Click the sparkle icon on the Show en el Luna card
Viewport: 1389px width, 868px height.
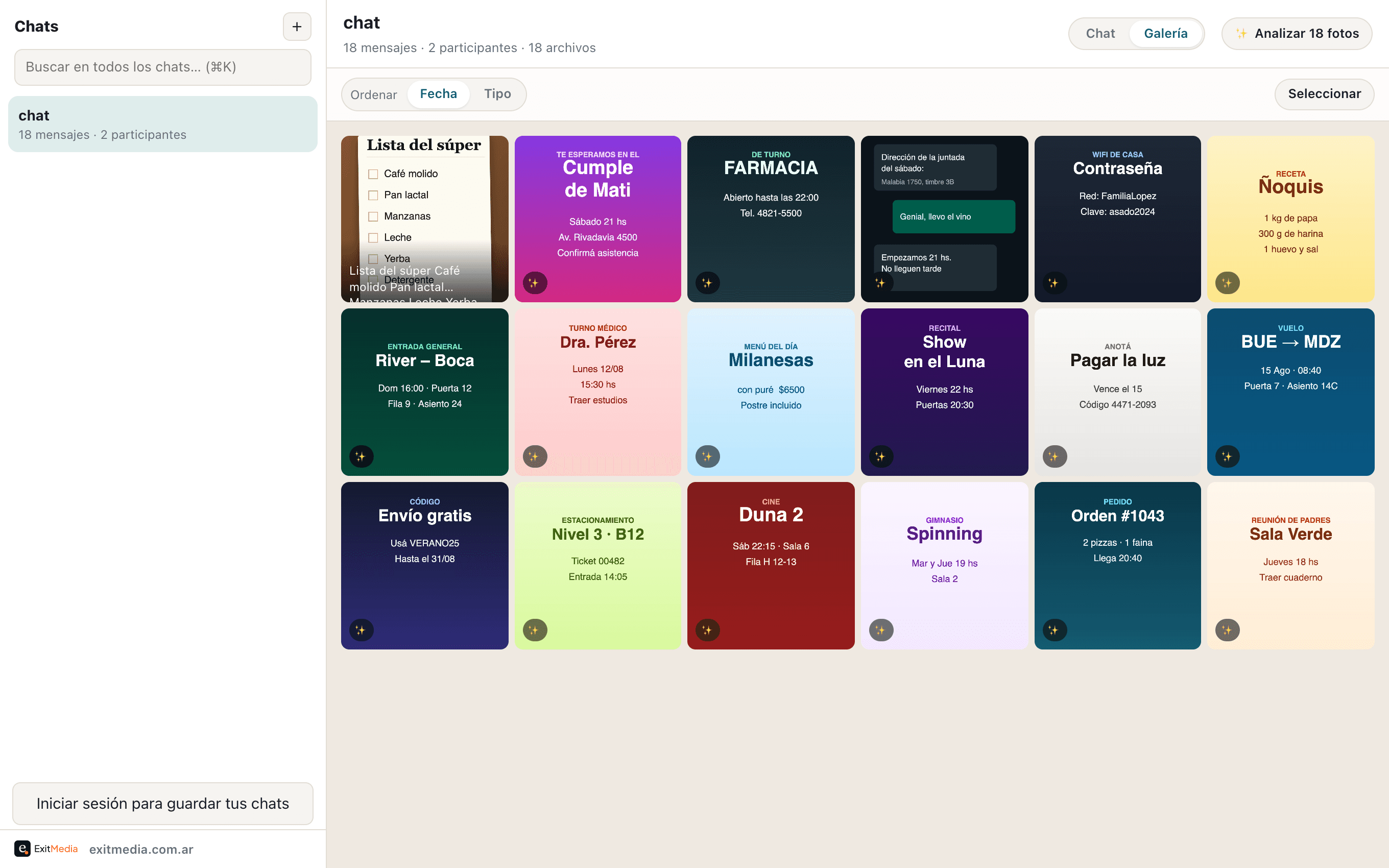point(880,456)
